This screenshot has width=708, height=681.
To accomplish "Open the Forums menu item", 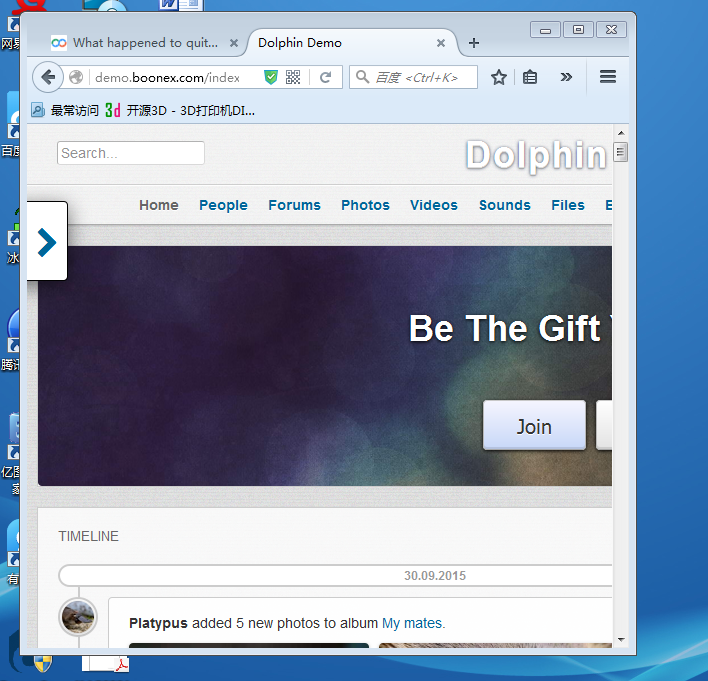I will [x=294, y=205].
